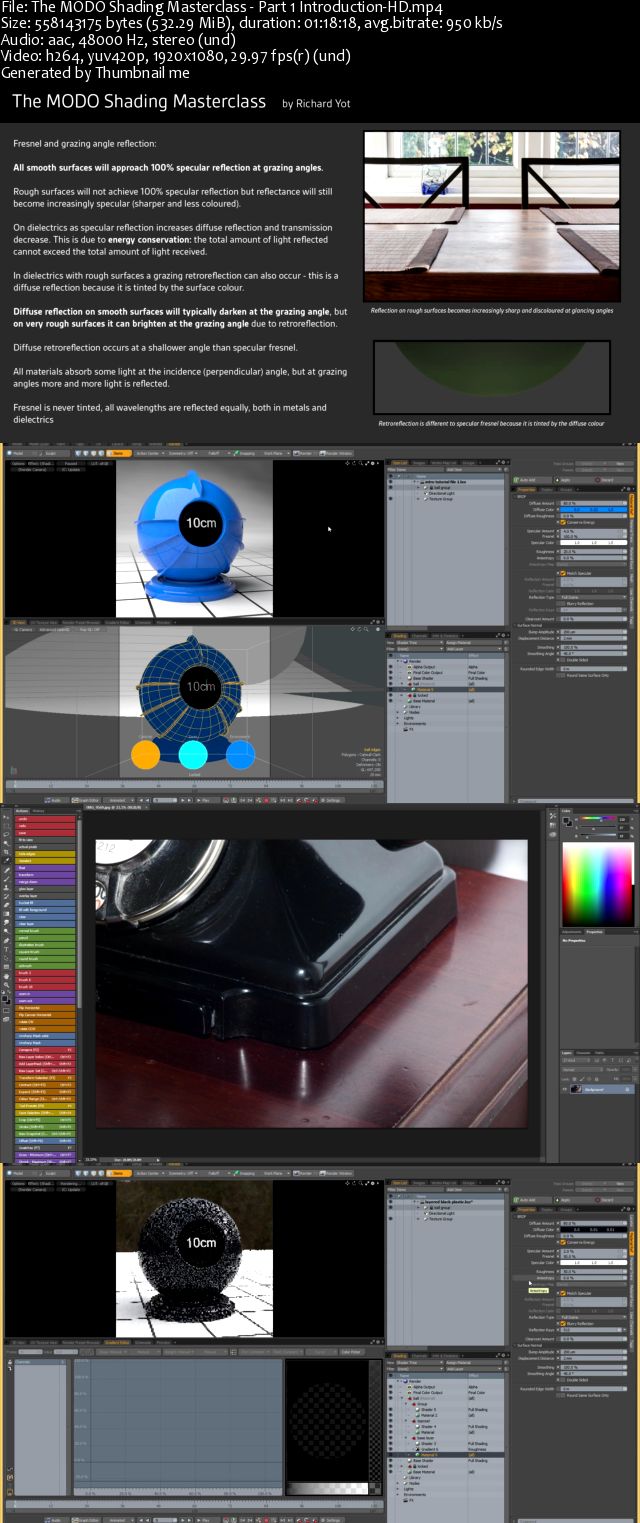Toggle Blurry Reflection in blue-sphere MODO
Screen dimensions: 640x1523
pyautogui.click(x=563, y=604)
